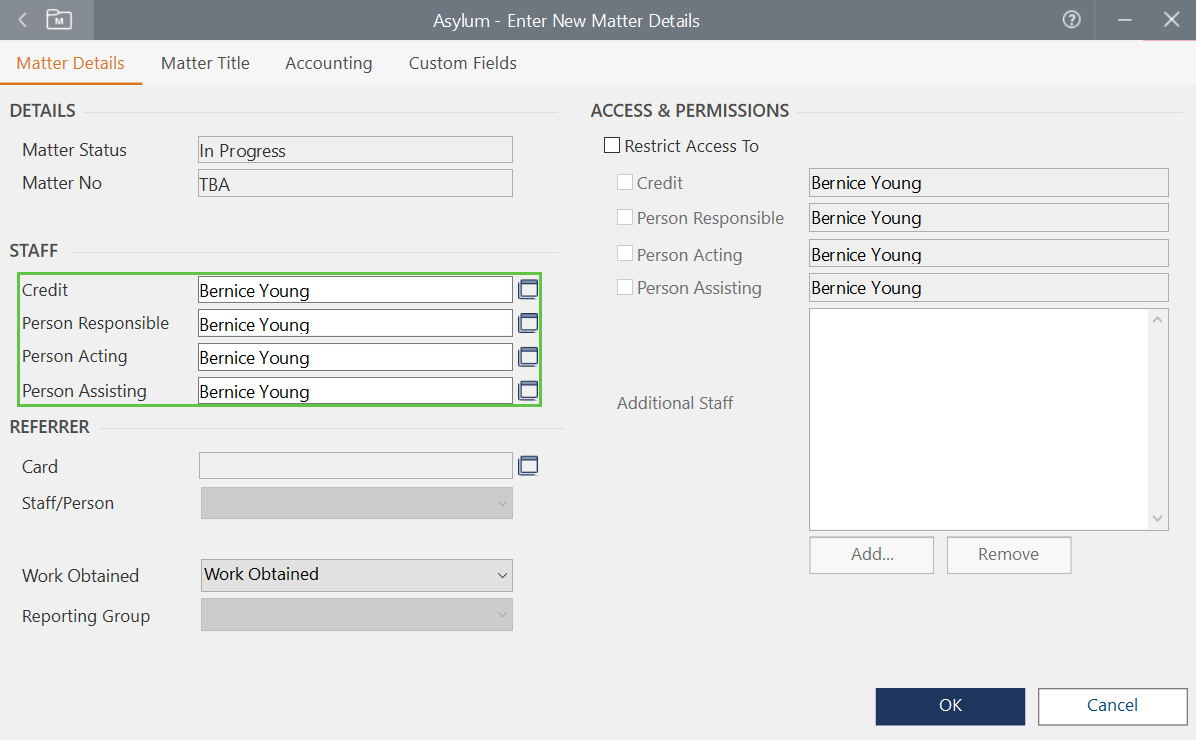Click into the Credit staff input field

(355, 290)
